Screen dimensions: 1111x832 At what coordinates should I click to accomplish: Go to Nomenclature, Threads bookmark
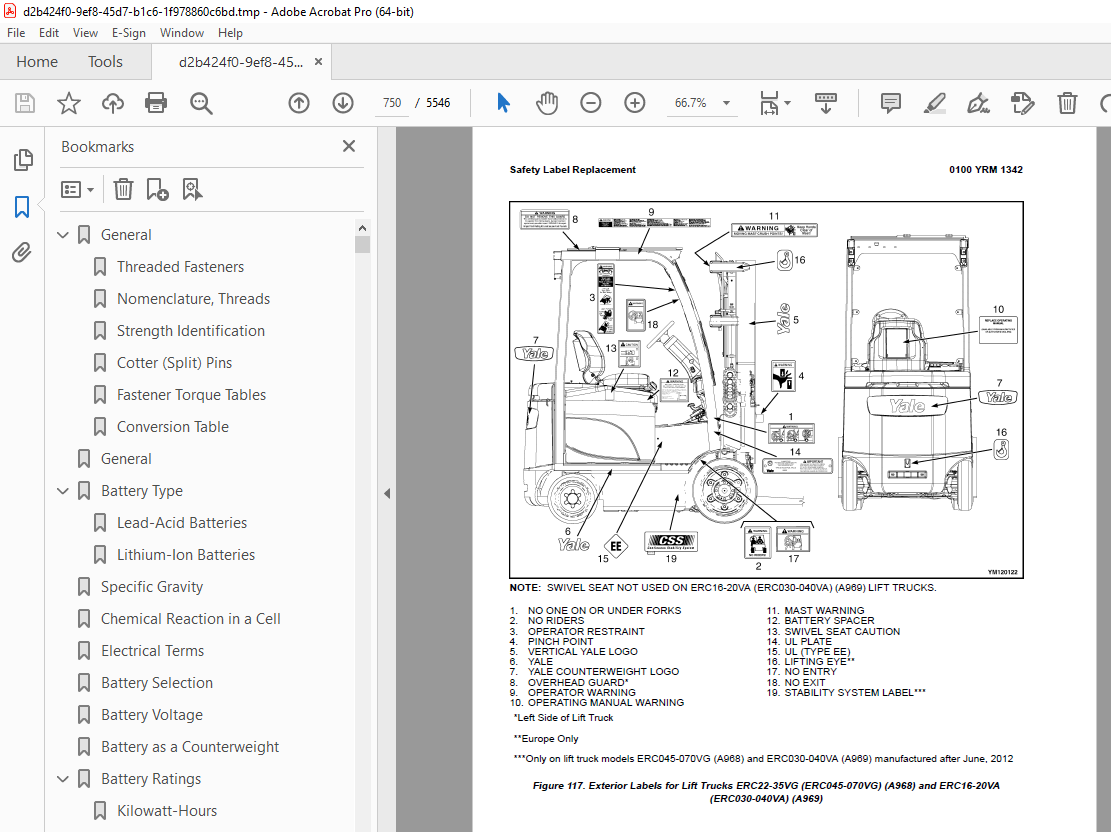pyautogui.click(x=193, y=298)
